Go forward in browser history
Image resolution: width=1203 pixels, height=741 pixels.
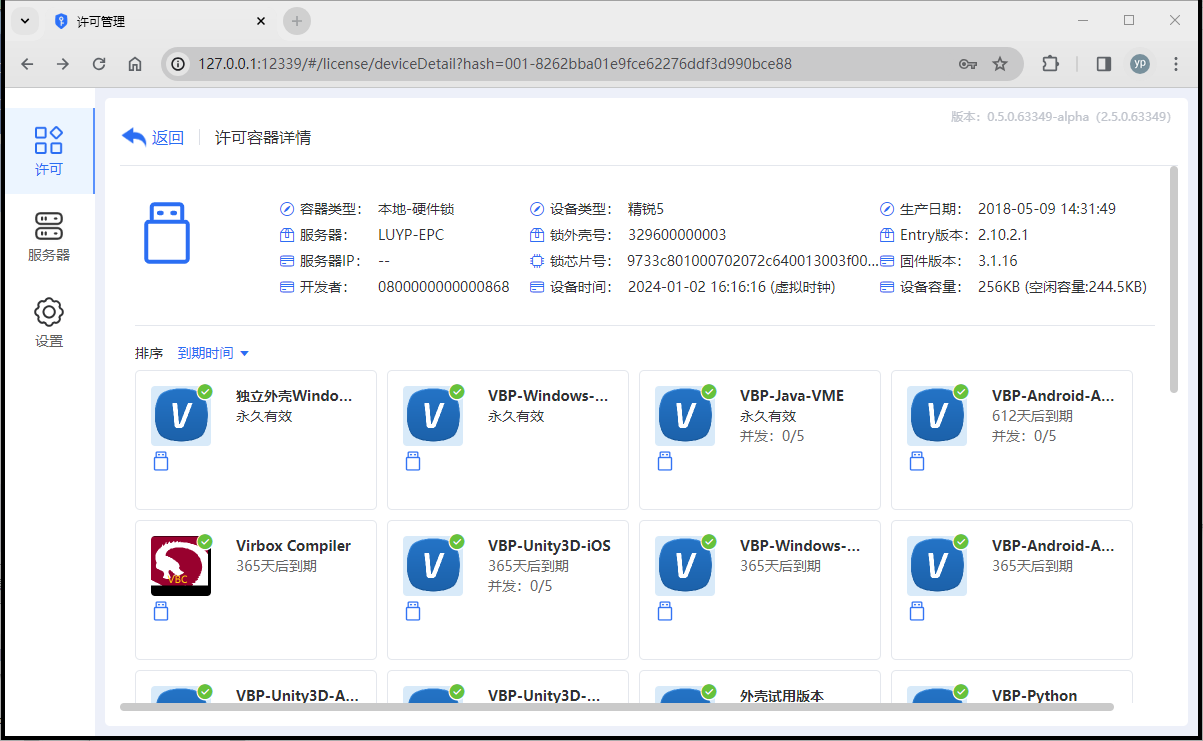pyautogui.click(x=63, y=64)
